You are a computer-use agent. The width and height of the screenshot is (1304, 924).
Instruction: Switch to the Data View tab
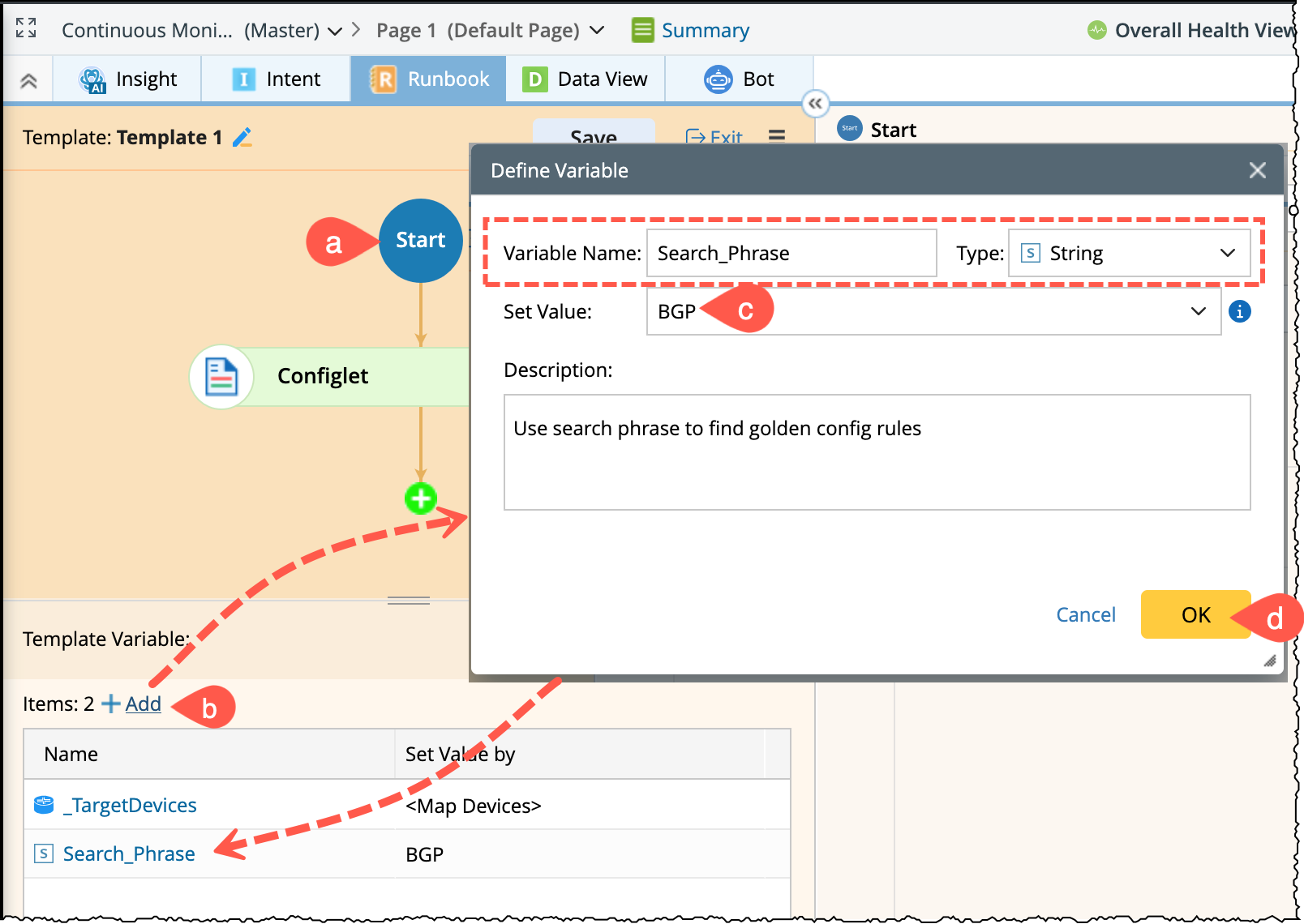pyautogui.click(x=585, y=79)
